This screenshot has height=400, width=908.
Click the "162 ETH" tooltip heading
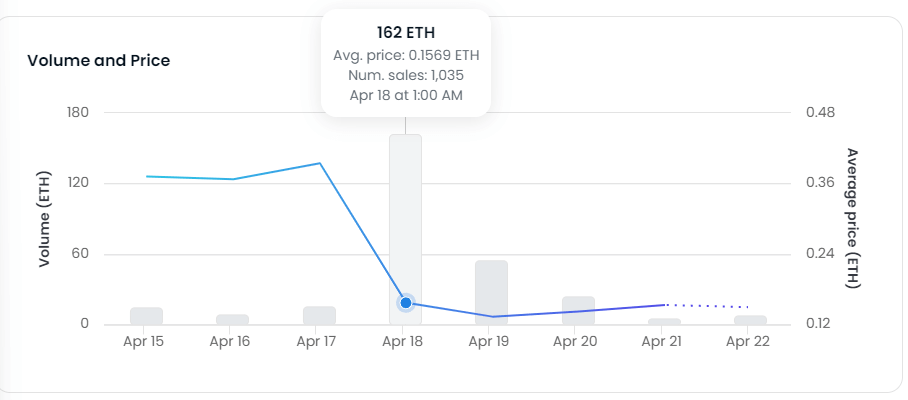click(405, 33)
